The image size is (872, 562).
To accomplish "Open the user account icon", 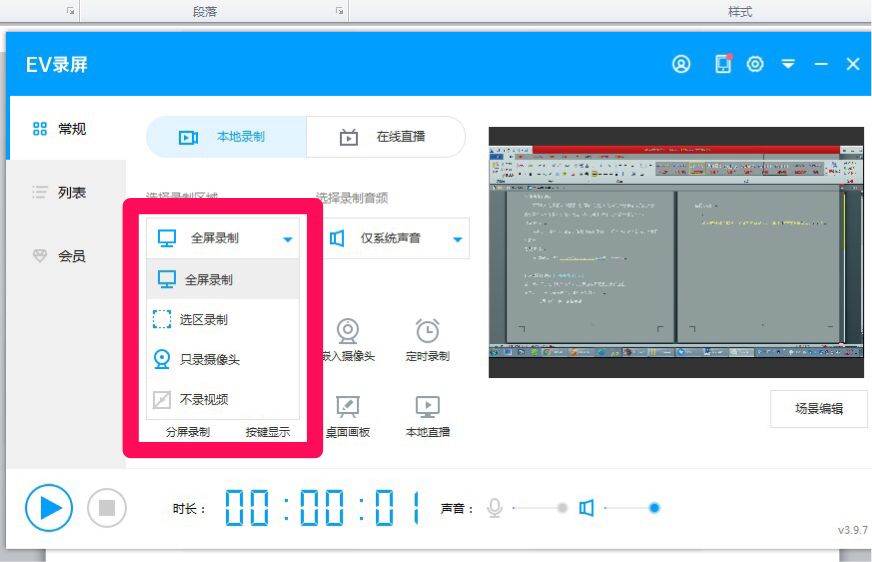I will pos(681,64).
